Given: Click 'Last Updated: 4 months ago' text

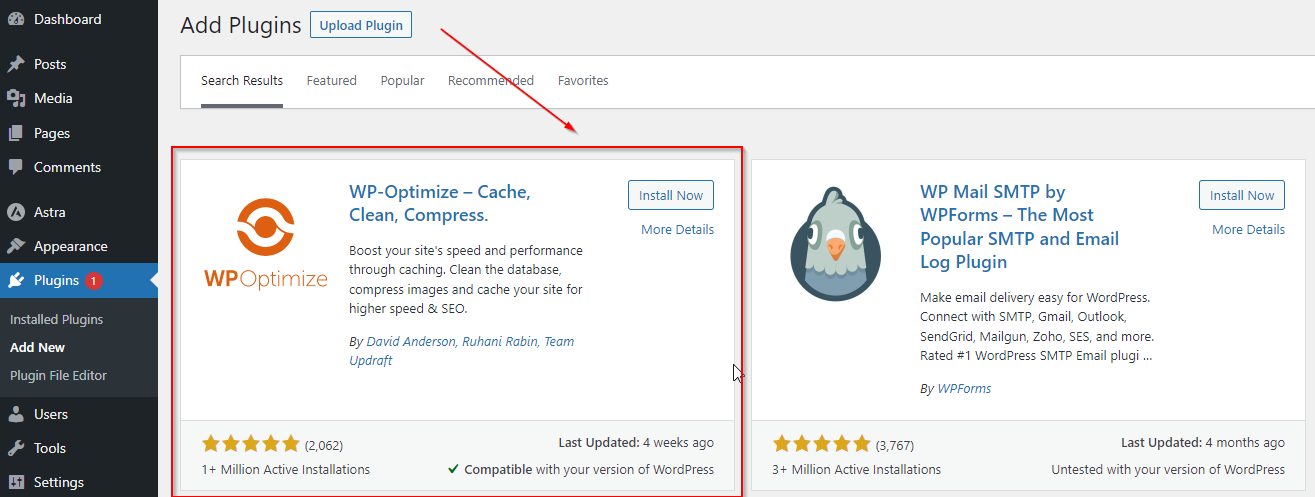Looking at the screenshot, I should tap(1203, 442).
